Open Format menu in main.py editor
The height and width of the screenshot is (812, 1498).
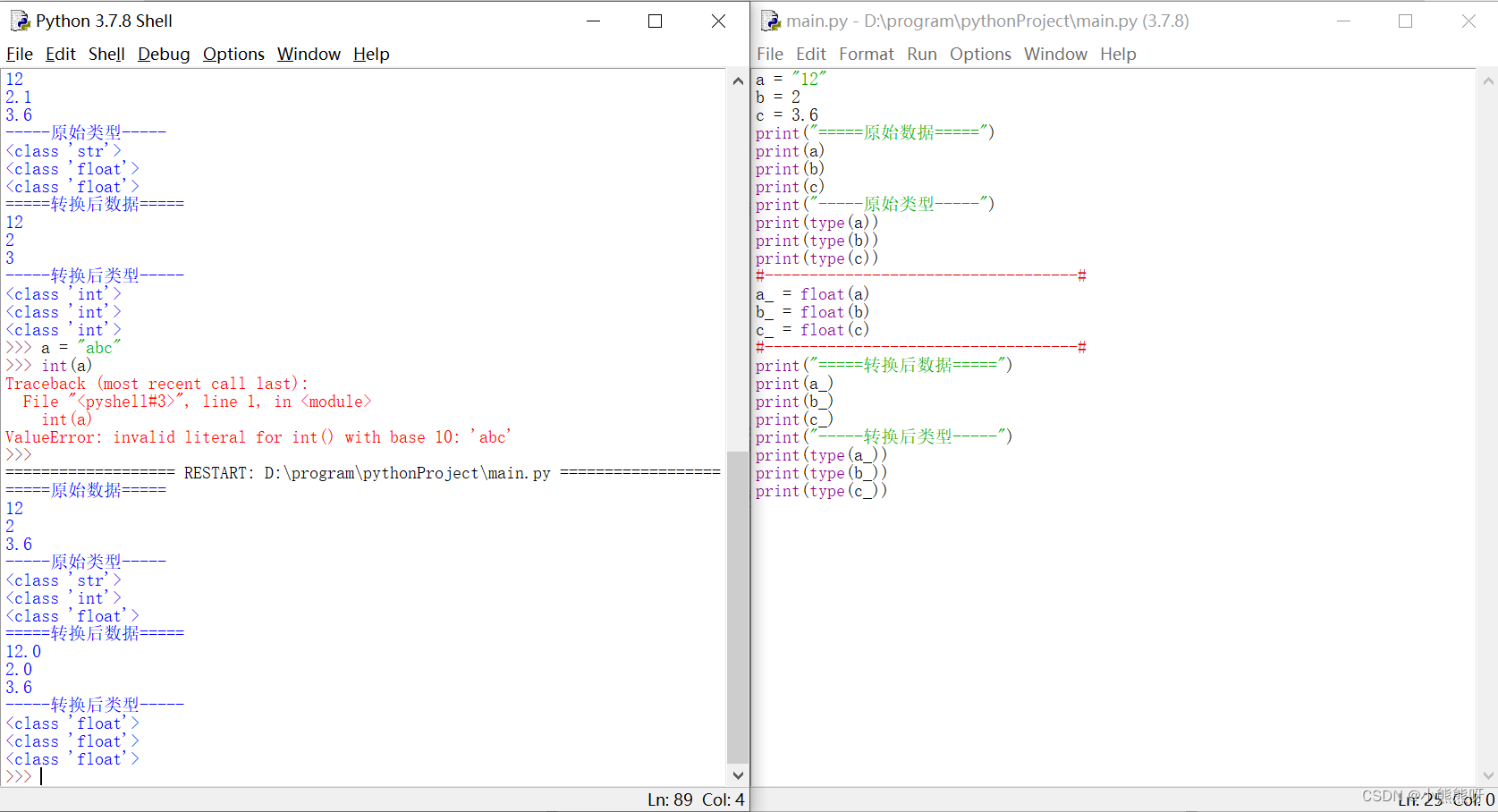pyautogui.click(x=867, y=55)
